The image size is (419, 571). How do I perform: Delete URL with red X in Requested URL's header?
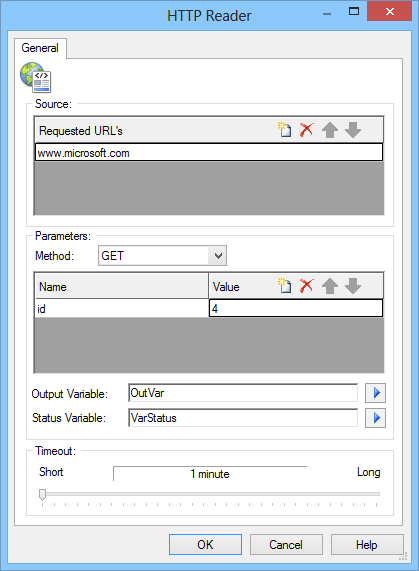tap(307, 130)
